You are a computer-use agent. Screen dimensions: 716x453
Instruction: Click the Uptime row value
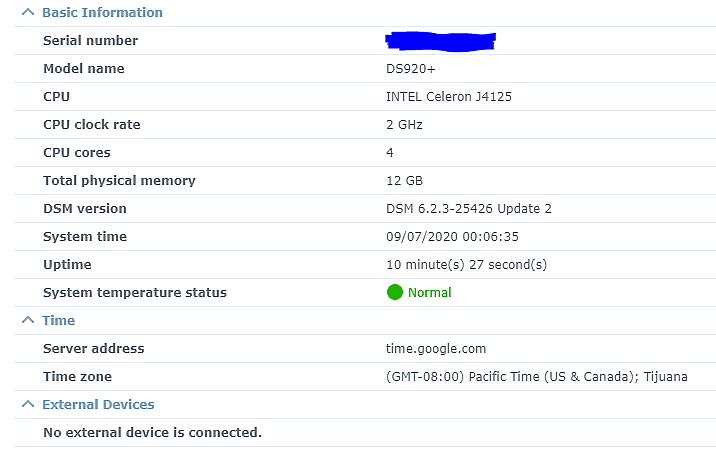466,264
